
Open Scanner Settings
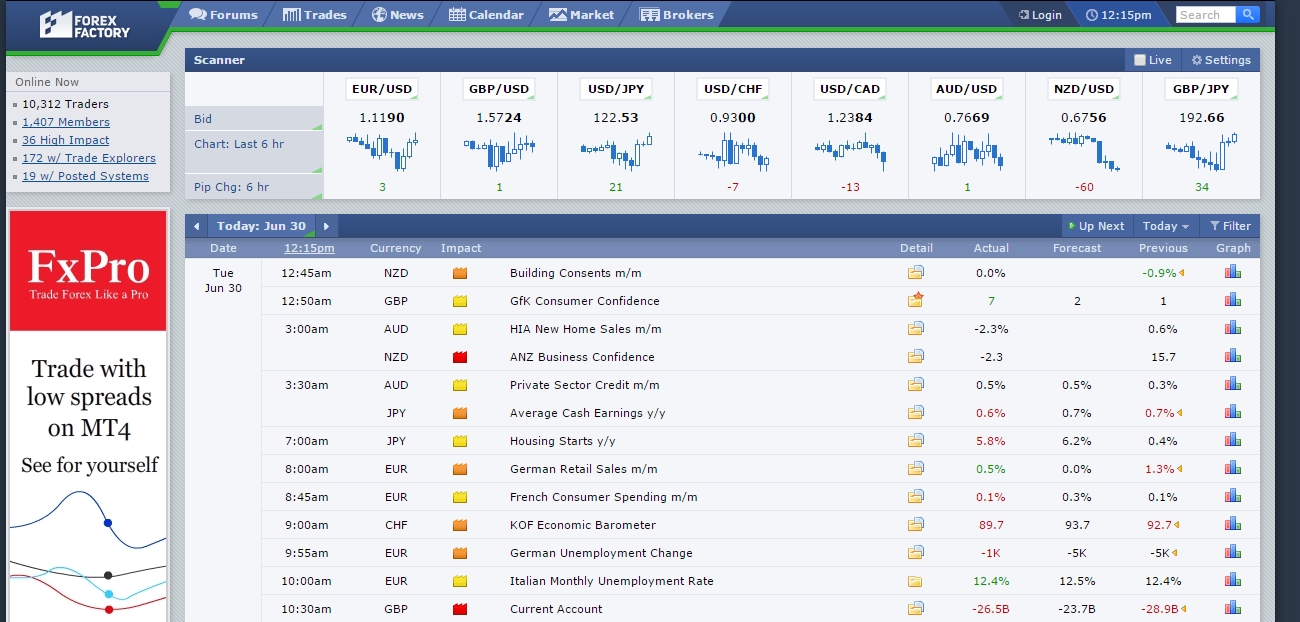click(x=1221, y=60)
